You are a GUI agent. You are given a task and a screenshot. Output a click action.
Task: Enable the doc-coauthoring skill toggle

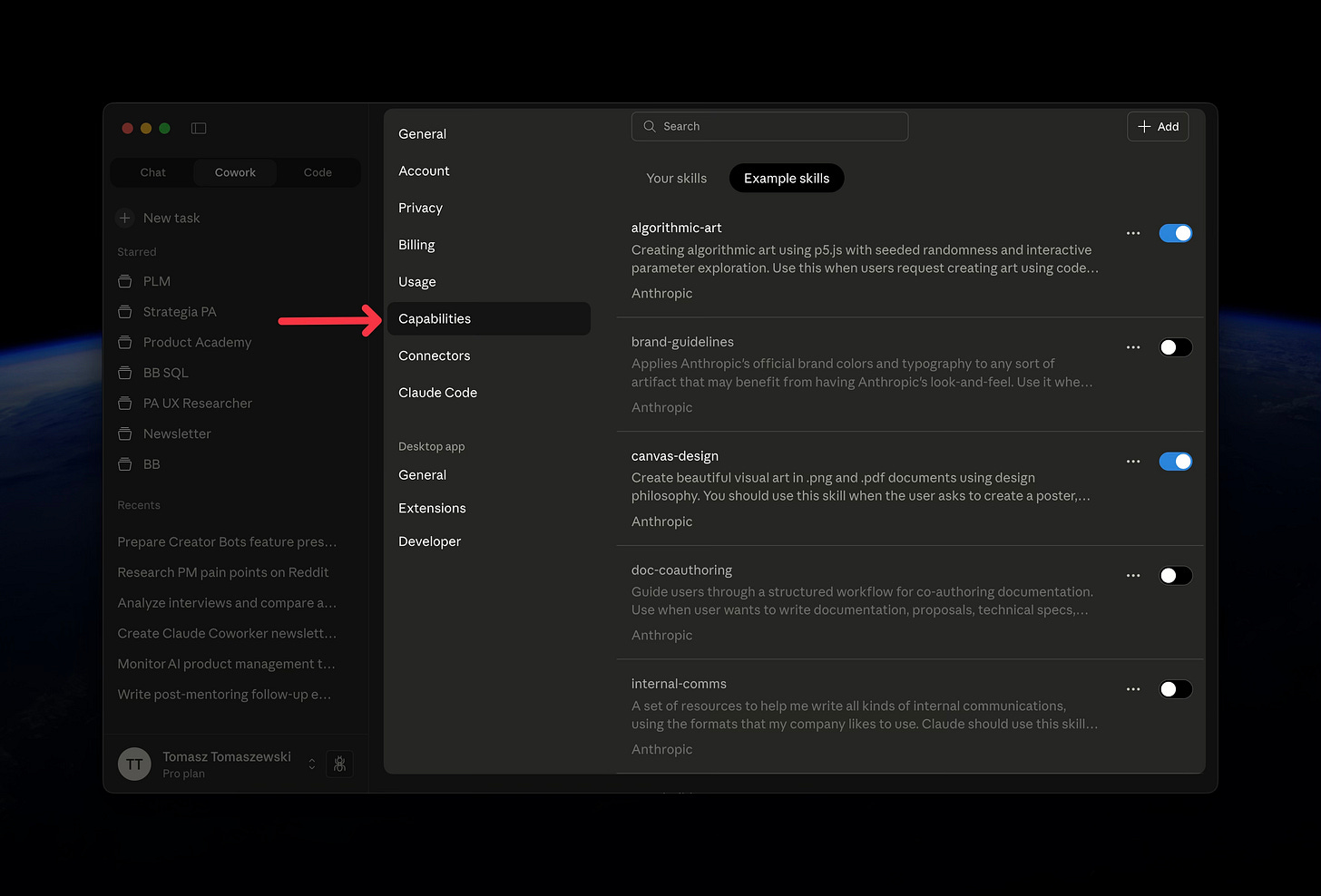pyautogui.click(x=1175, y=576)
